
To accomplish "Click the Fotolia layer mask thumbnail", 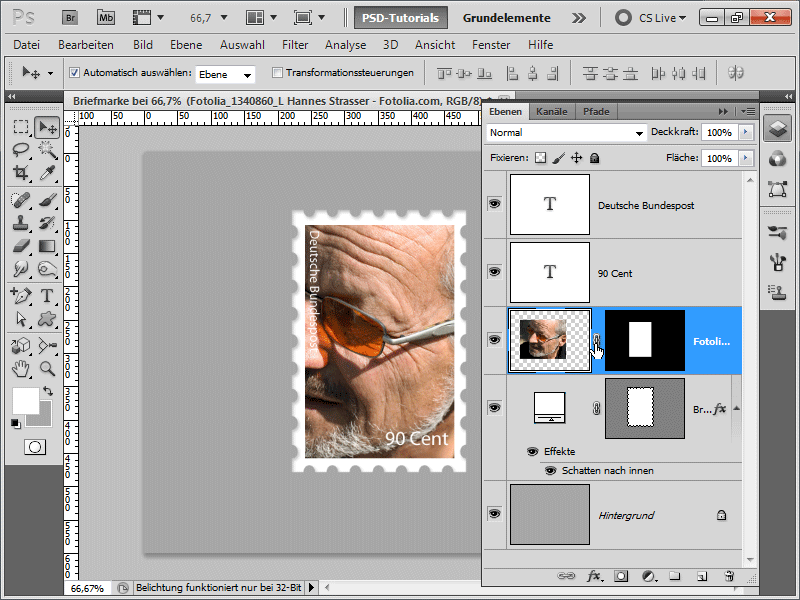I will click(645, 340).
